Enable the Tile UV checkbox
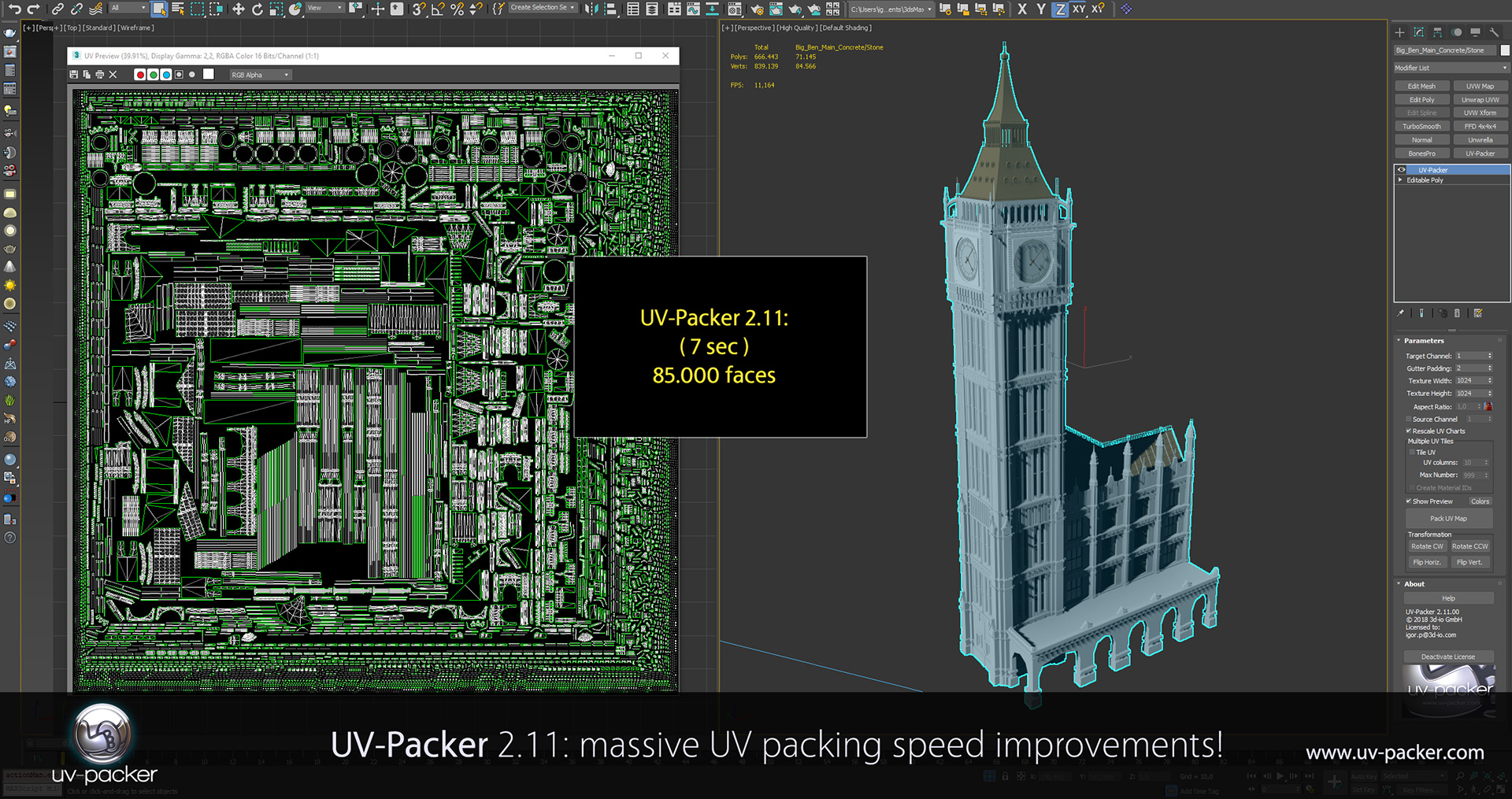Image resolution: width=1512 pixels, height=799 pixels. point(1413,453)
